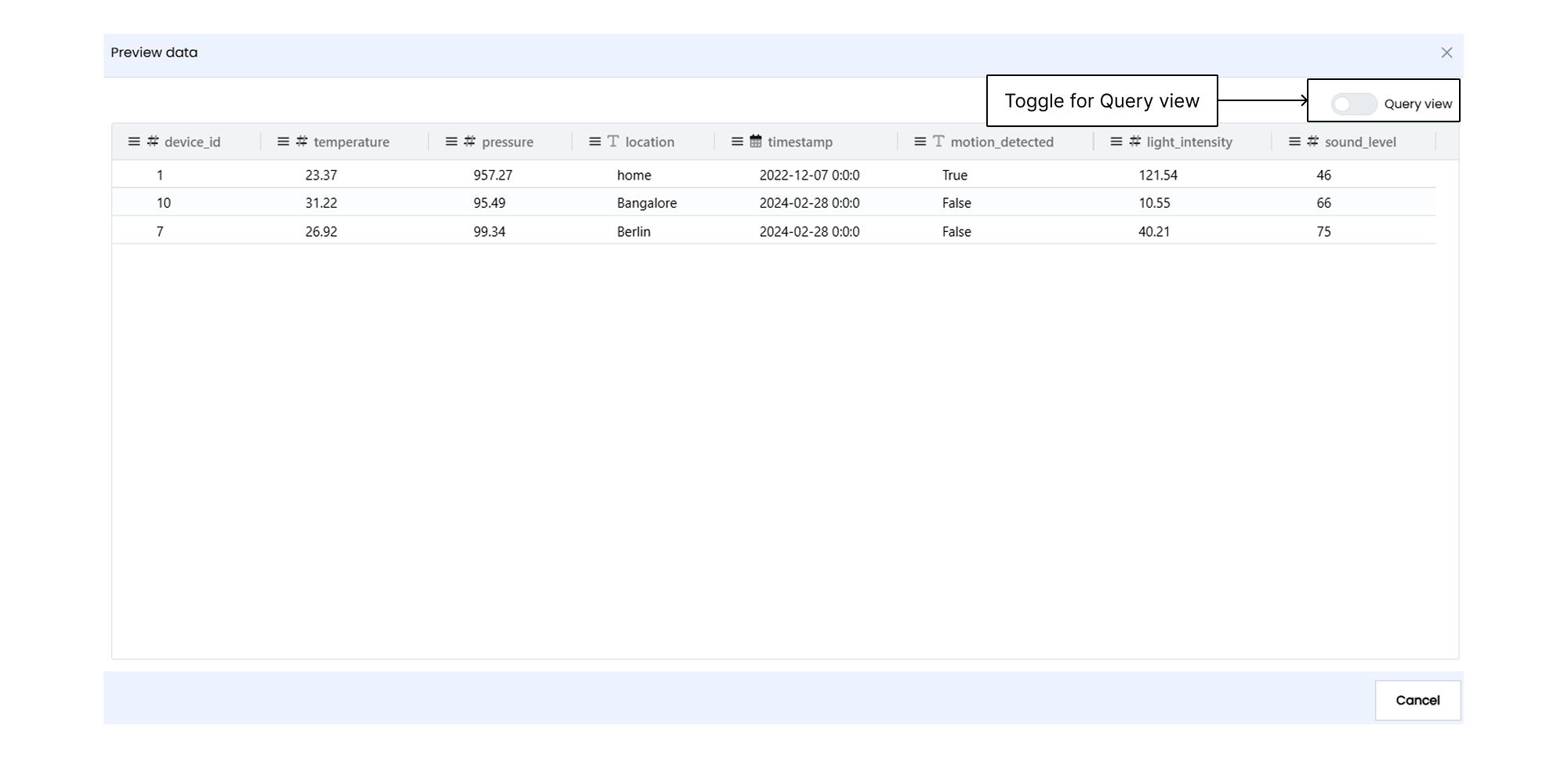Click the number type icon beside device_id
This screenshot has height=758, width=1568.
(153, 141)
